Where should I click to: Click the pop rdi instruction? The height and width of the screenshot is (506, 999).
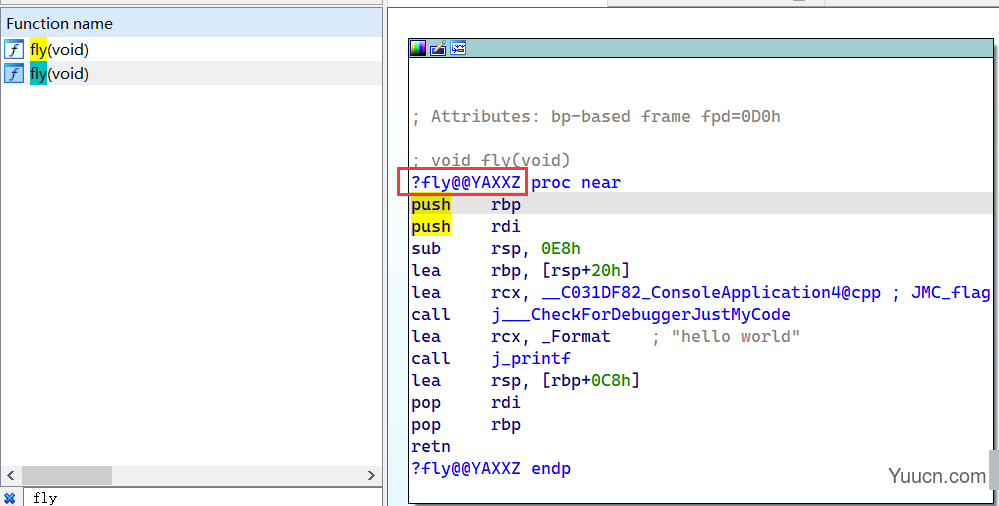pos(466,402)
